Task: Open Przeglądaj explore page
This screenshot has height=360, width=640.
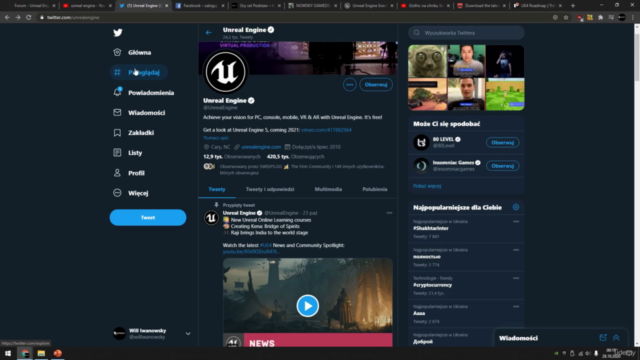Action: coord(139,72)
